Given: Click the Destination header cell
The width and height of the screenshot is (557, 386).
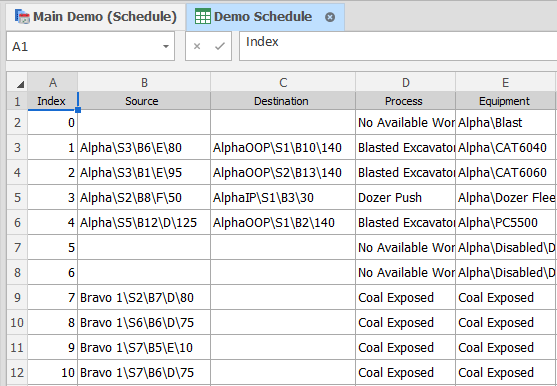Looking at the screenshot, I should coord(283,101).
